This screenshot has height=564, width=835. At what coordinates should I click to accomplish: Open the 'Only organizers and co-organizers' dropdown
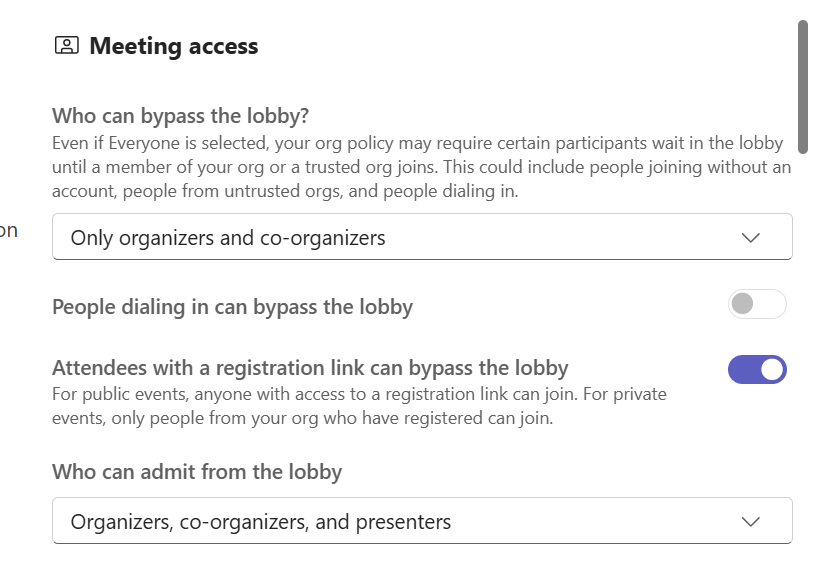point(422,237)
